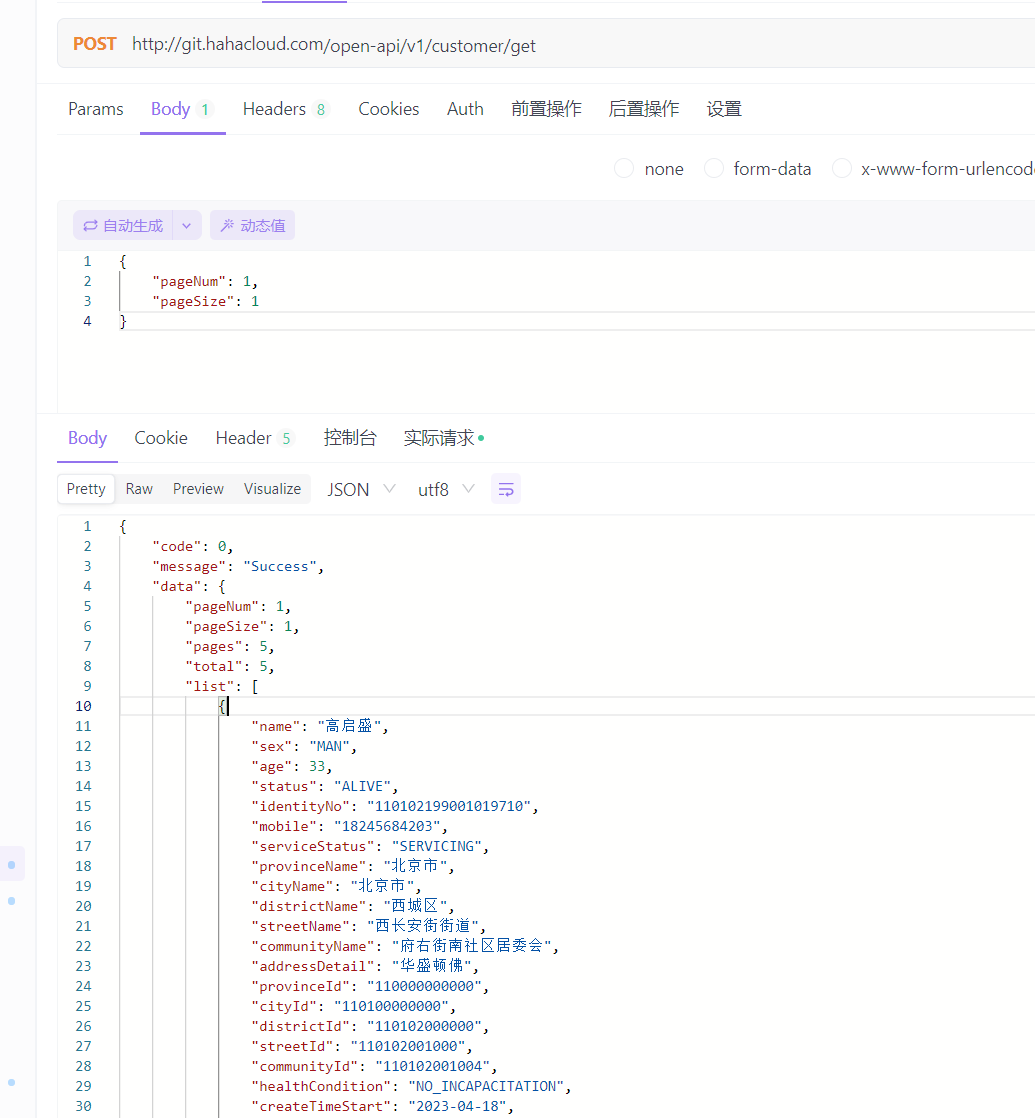Open the request Cookies tab
Image resolution: width=1035 pixels, height=1118 pixels.
[388, 109]
